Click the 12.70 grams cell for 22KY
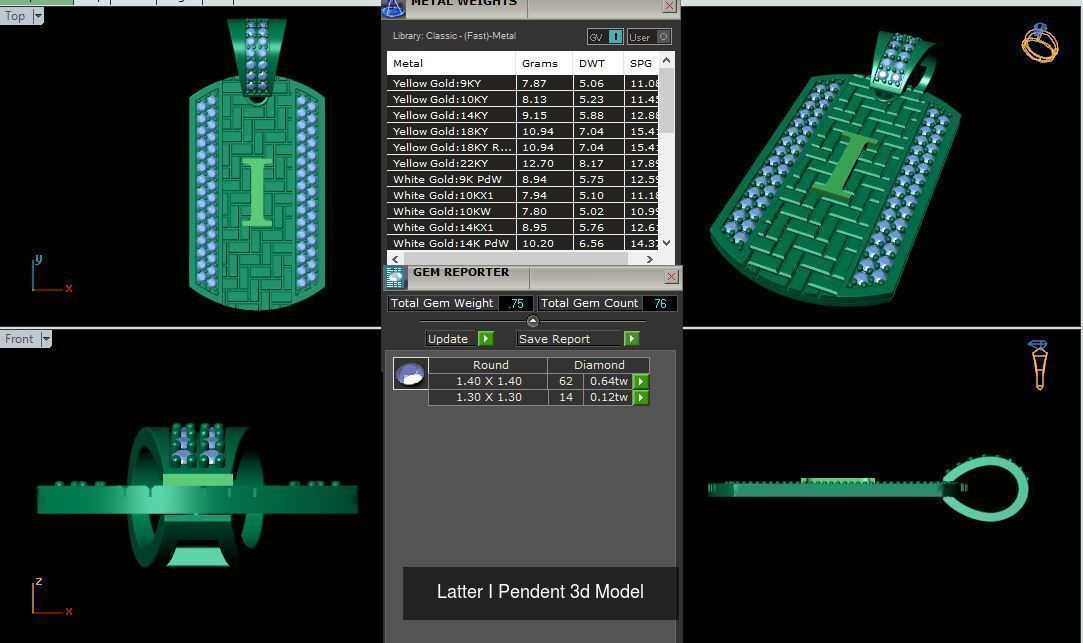The width and height of the screenshot is (1083, 643). tap(544, 163)
